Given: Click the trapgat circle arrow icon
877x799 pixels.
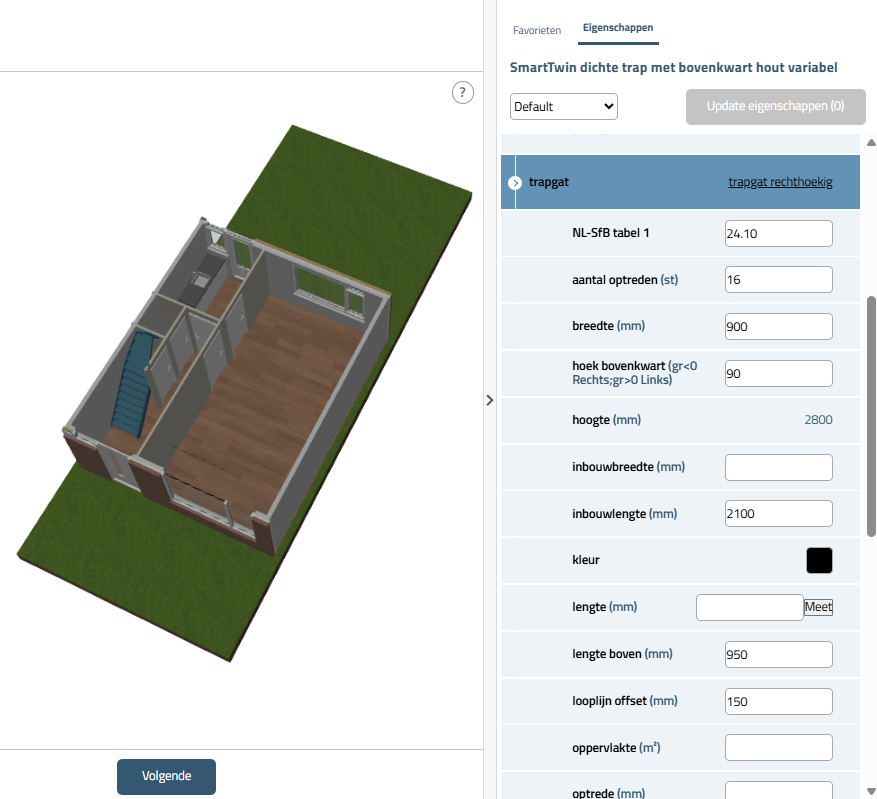Looking at the screenshot, I should [515, 183].
